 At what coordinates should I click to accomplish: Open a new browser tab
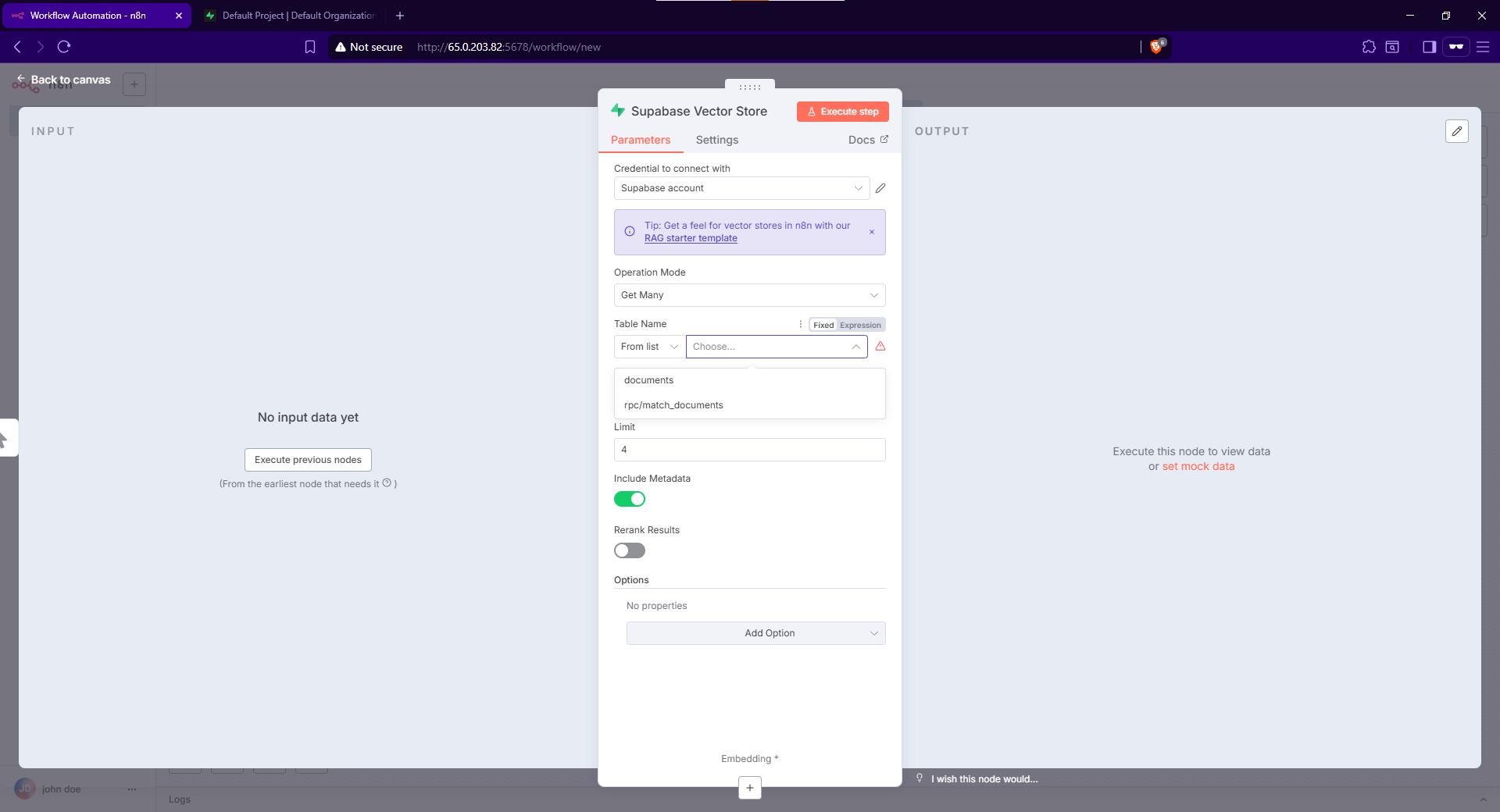pyautogui.click(x=400, y=16)
